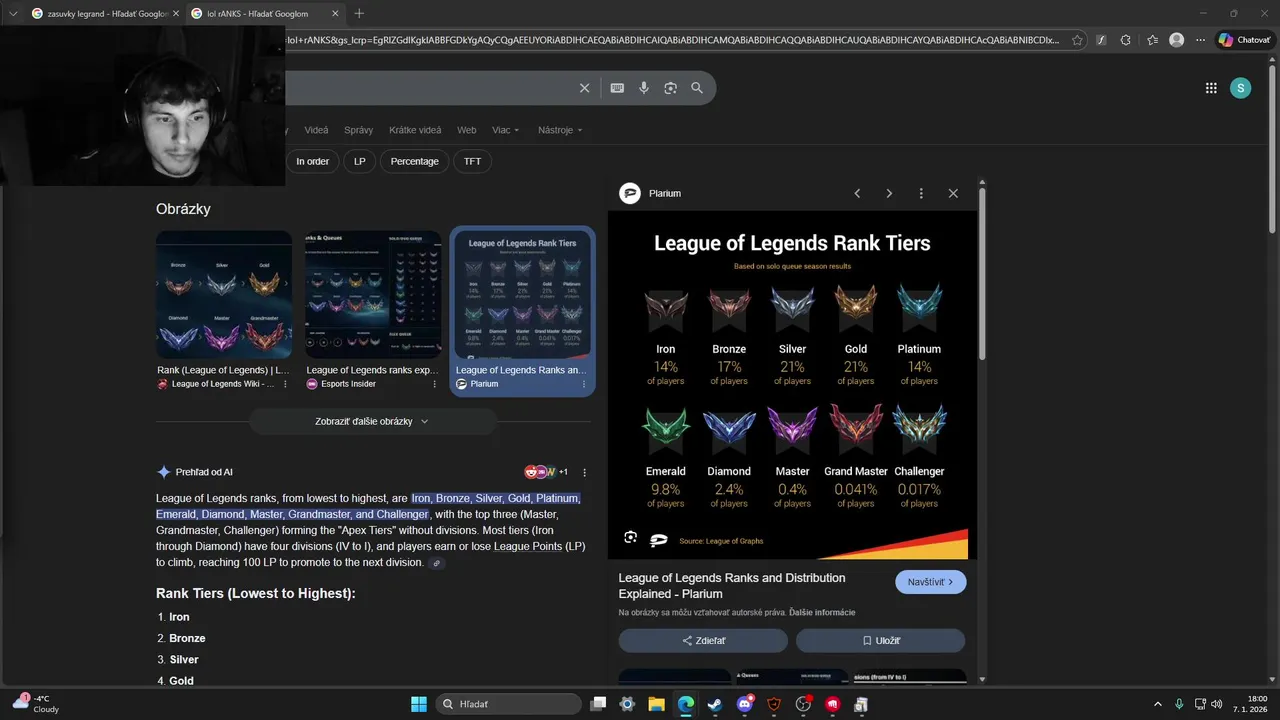This screenshot has height=720, width=1280.
Task: Show previous image in Plarium preview
Action: [x=857, y=193]
